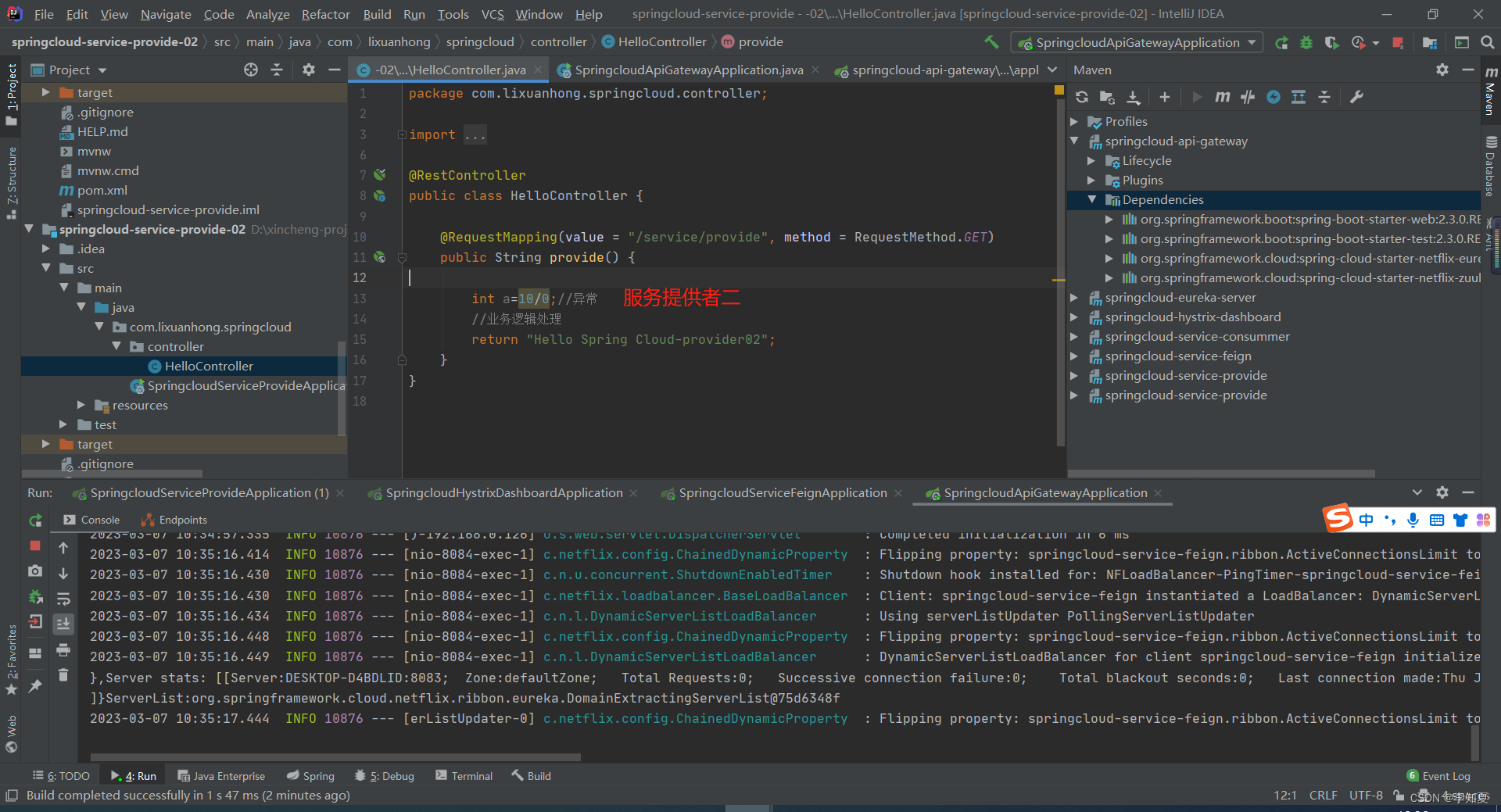
Task: Expand the Profiles node in Maven
Action: click(x=1074, y=122)
